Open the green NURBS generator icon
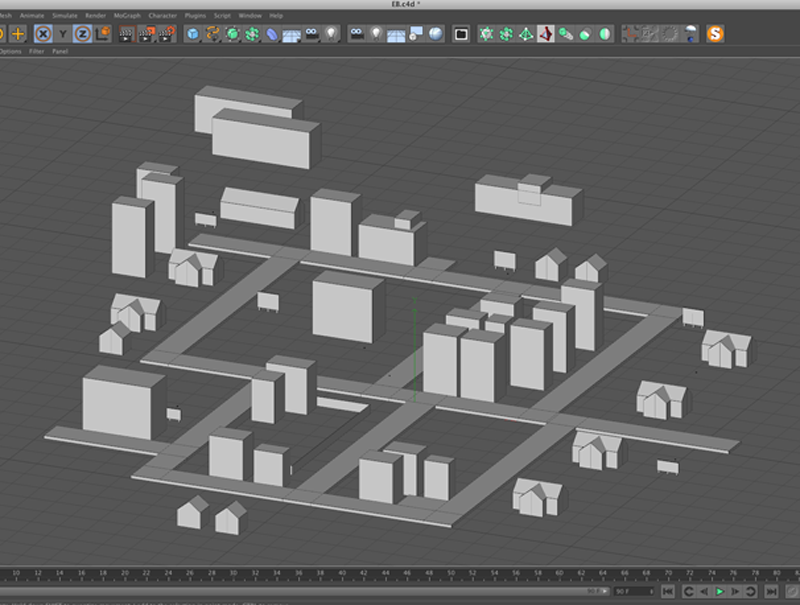This screenshot has width=800, height=605. (x=232, y=34)
